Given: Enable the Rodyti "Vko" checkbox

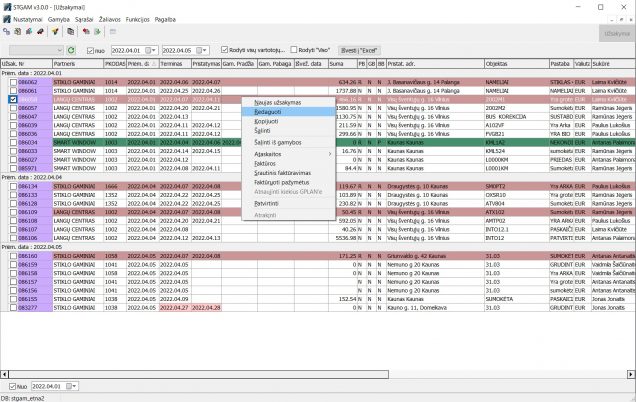Looking at the screenshot, I should click(x=295, y=49).
